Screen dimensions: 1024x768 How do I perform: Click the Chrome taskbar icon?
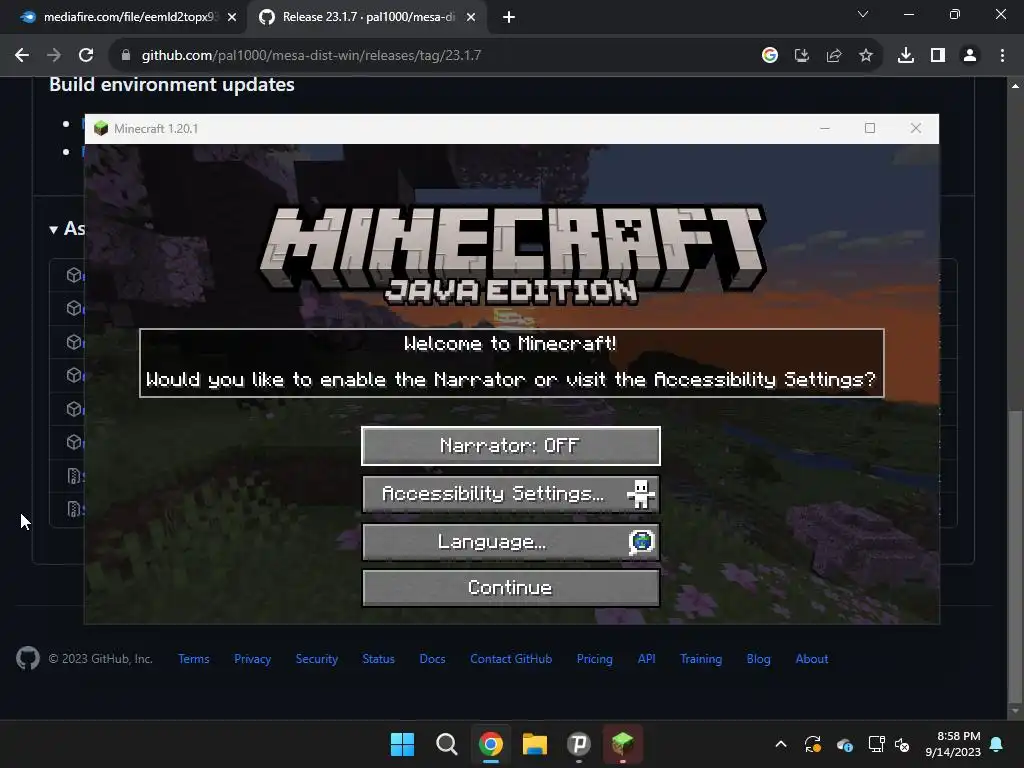point(490,744)
